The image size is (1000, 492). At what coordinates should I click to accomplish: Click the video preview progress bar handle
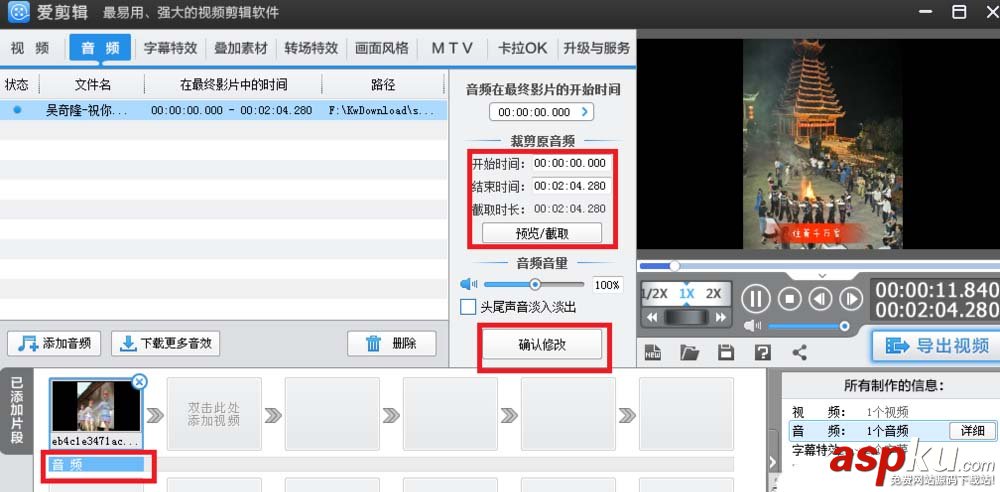674,265
